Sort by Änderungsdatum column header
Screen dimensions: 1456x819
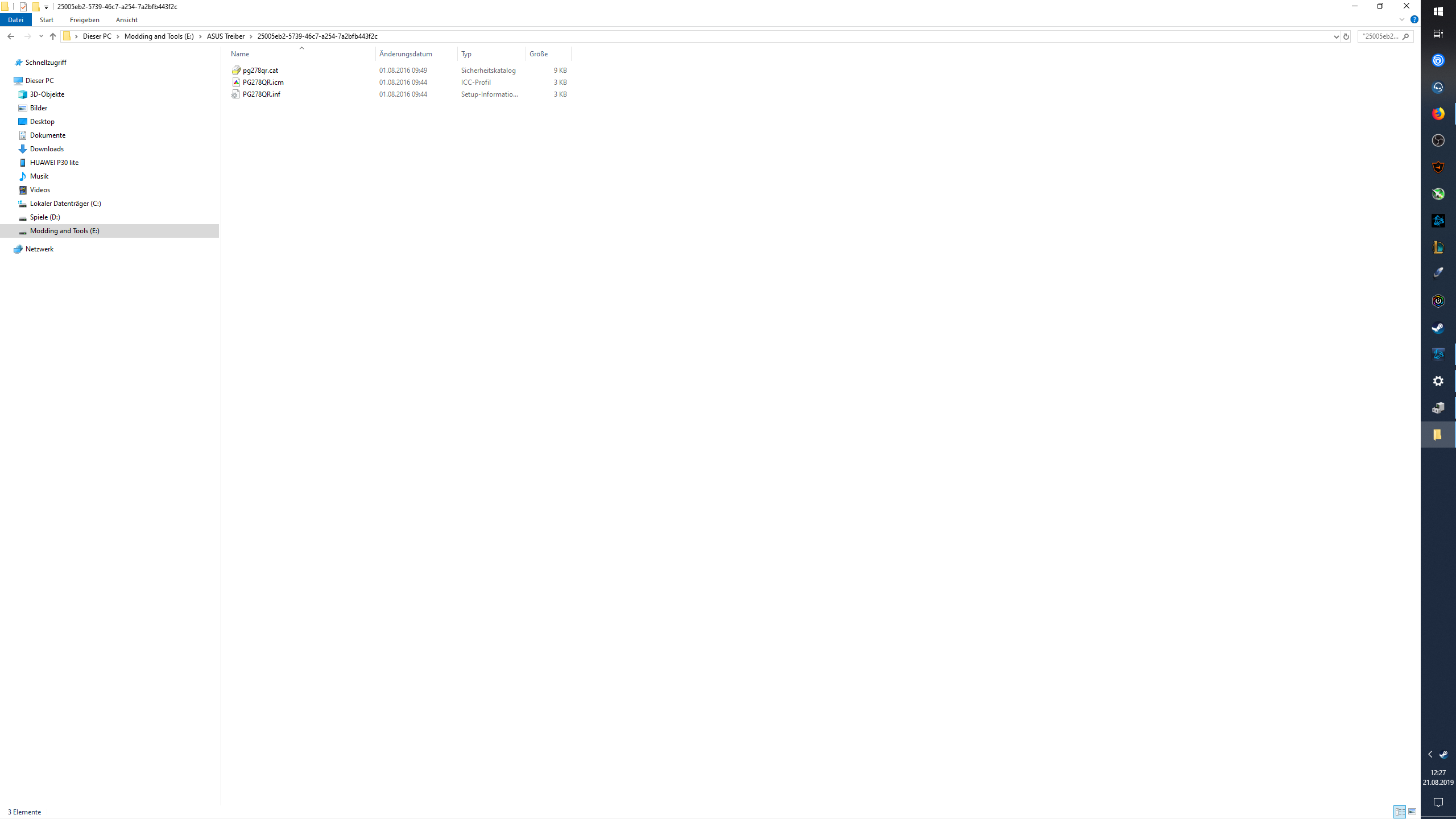click(406, 54)
